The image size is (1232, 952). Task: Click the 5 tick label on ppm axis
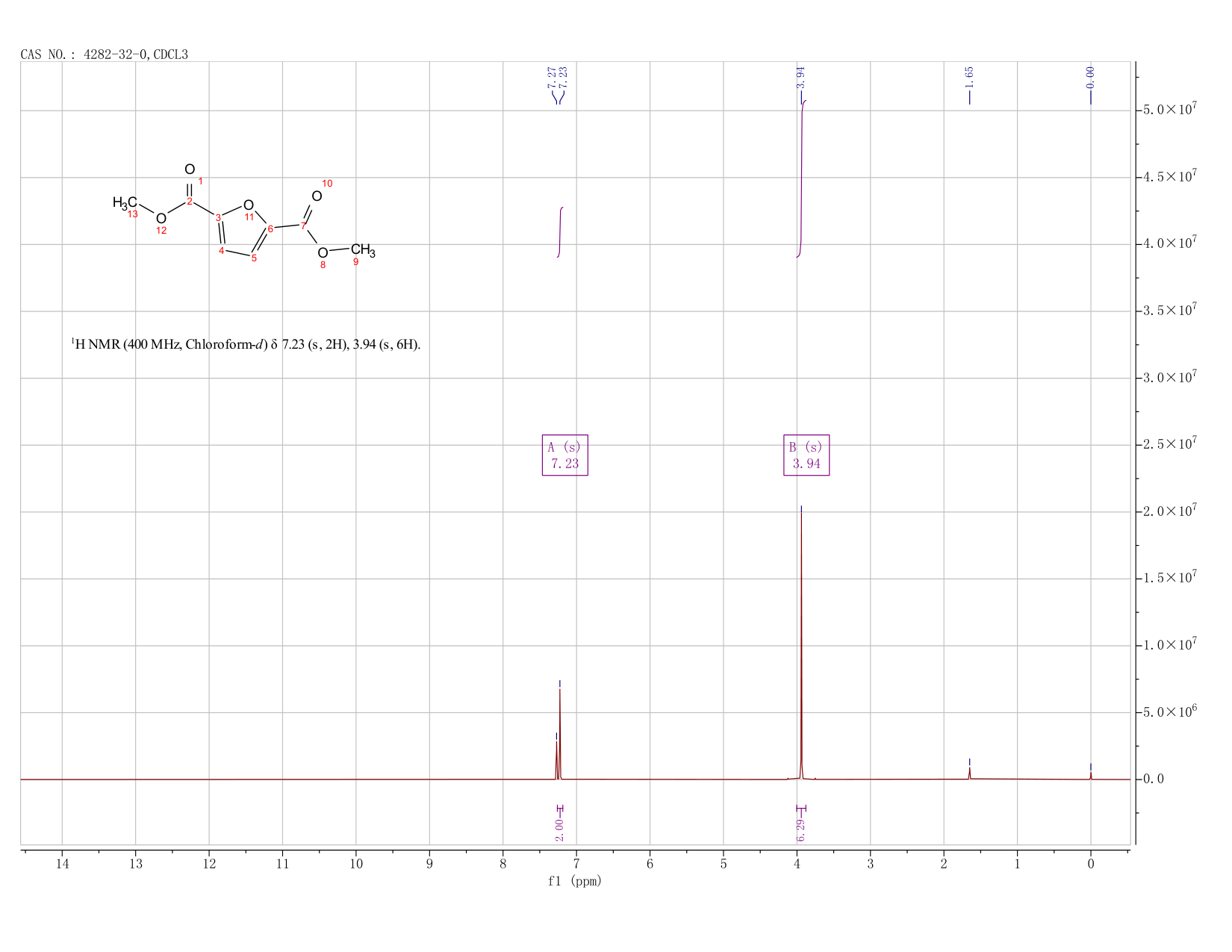tap(724, 864)
